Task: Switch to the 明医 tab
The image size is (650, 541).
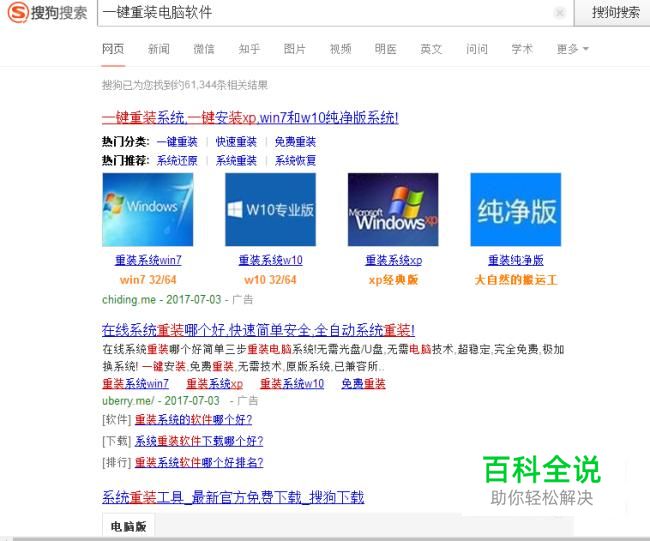Action: [x=386, y=49]
